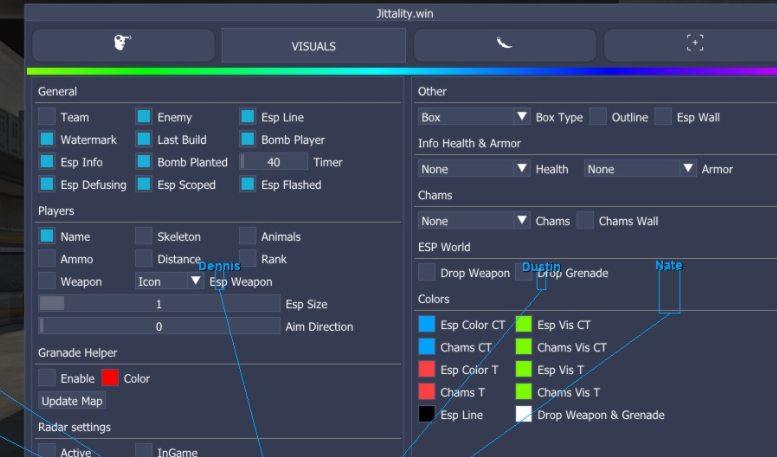The width and height of the screenshot is (777, 457).
Task: Click the Esp Size slider
Action: point(159,304)
